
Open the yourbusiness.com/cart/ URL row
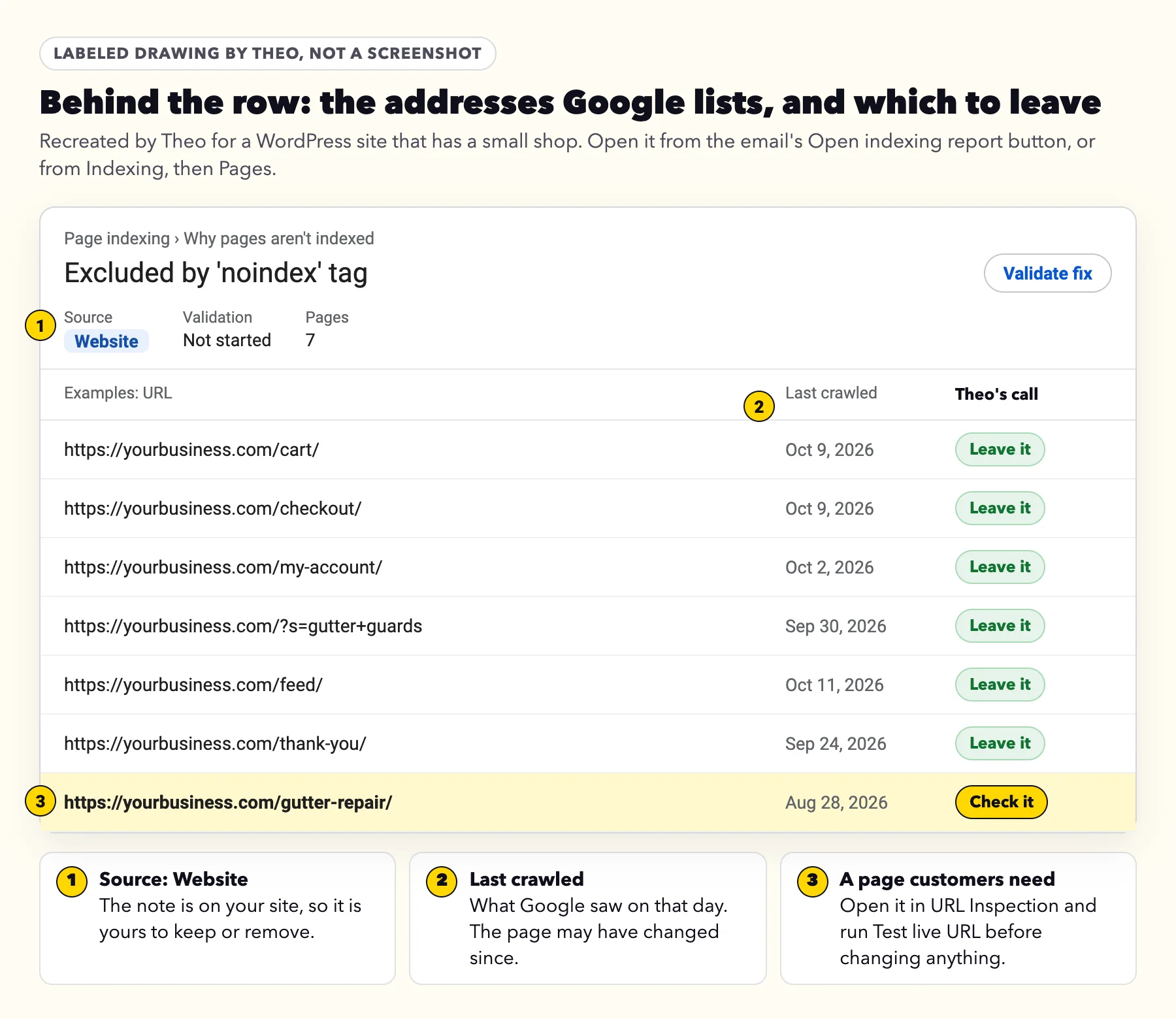pos(588,449)
